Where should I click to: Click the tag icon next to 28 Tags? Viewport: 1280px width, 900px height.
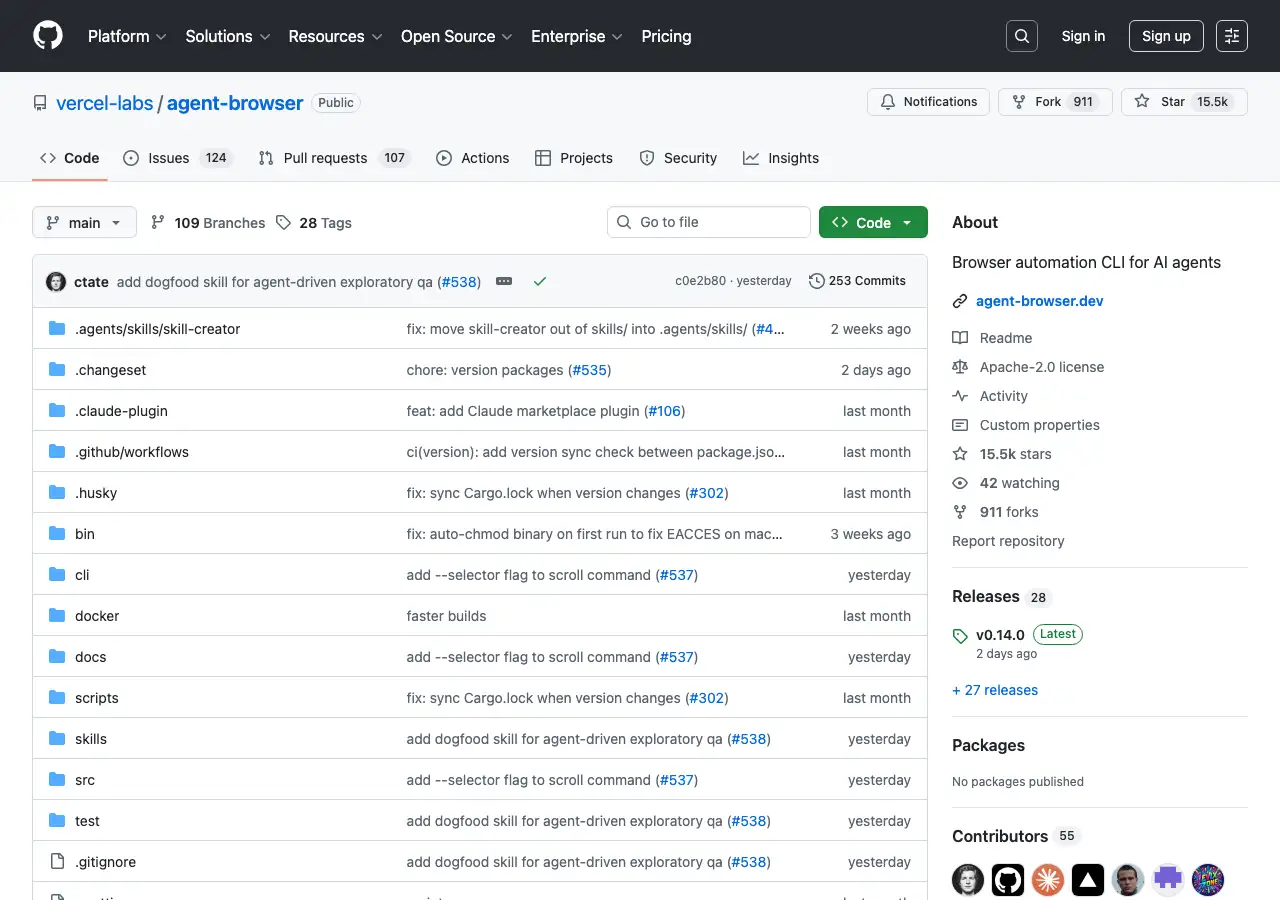[x=283, y=222]
